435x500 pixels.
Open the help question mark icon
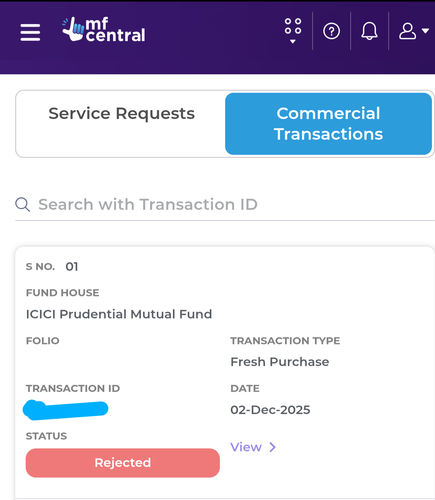click(331, 31)
